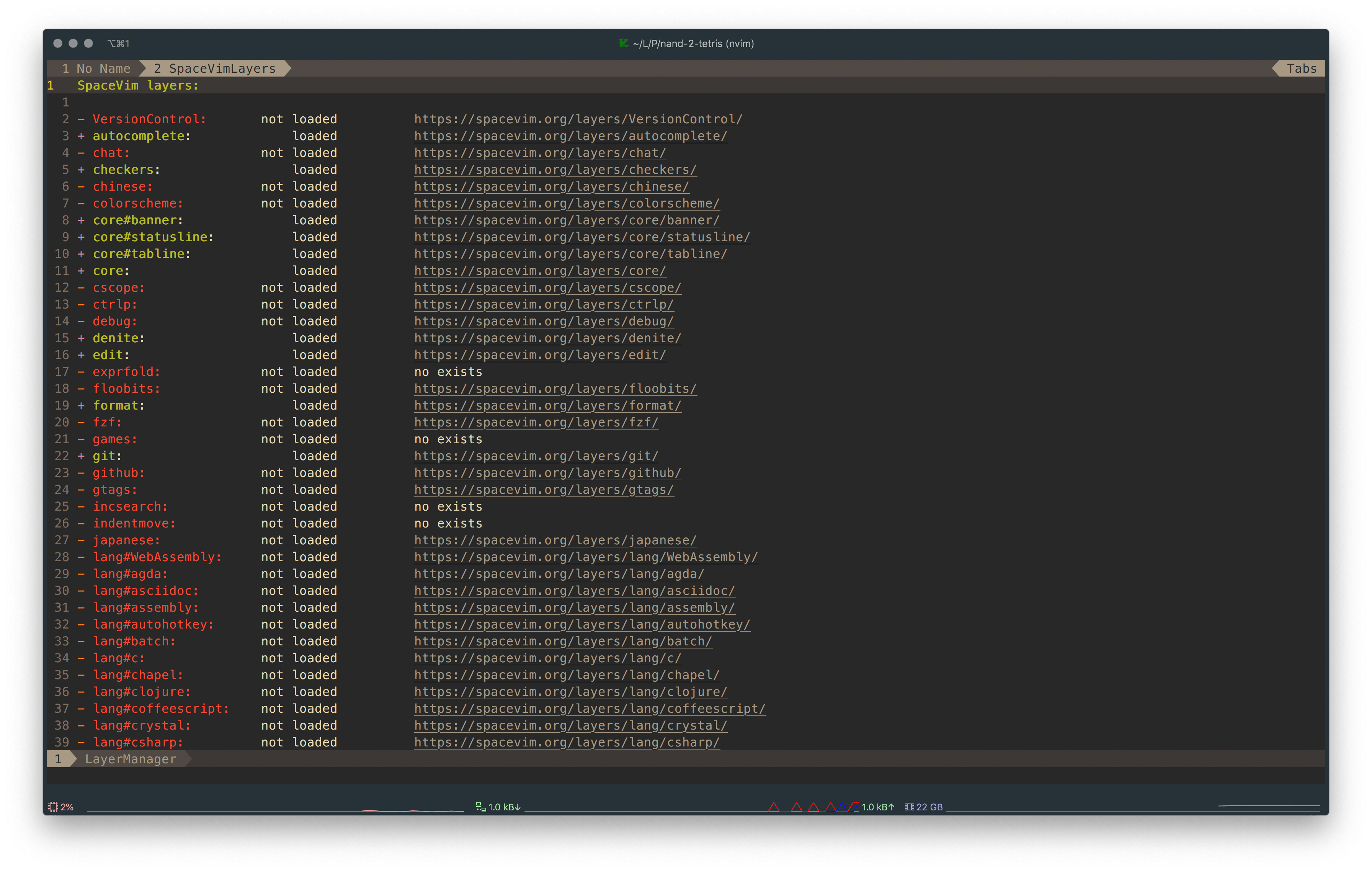Open the core/statusline layer link
Viewport: 1372px width, 872px height.
click(x=582, y=237)
